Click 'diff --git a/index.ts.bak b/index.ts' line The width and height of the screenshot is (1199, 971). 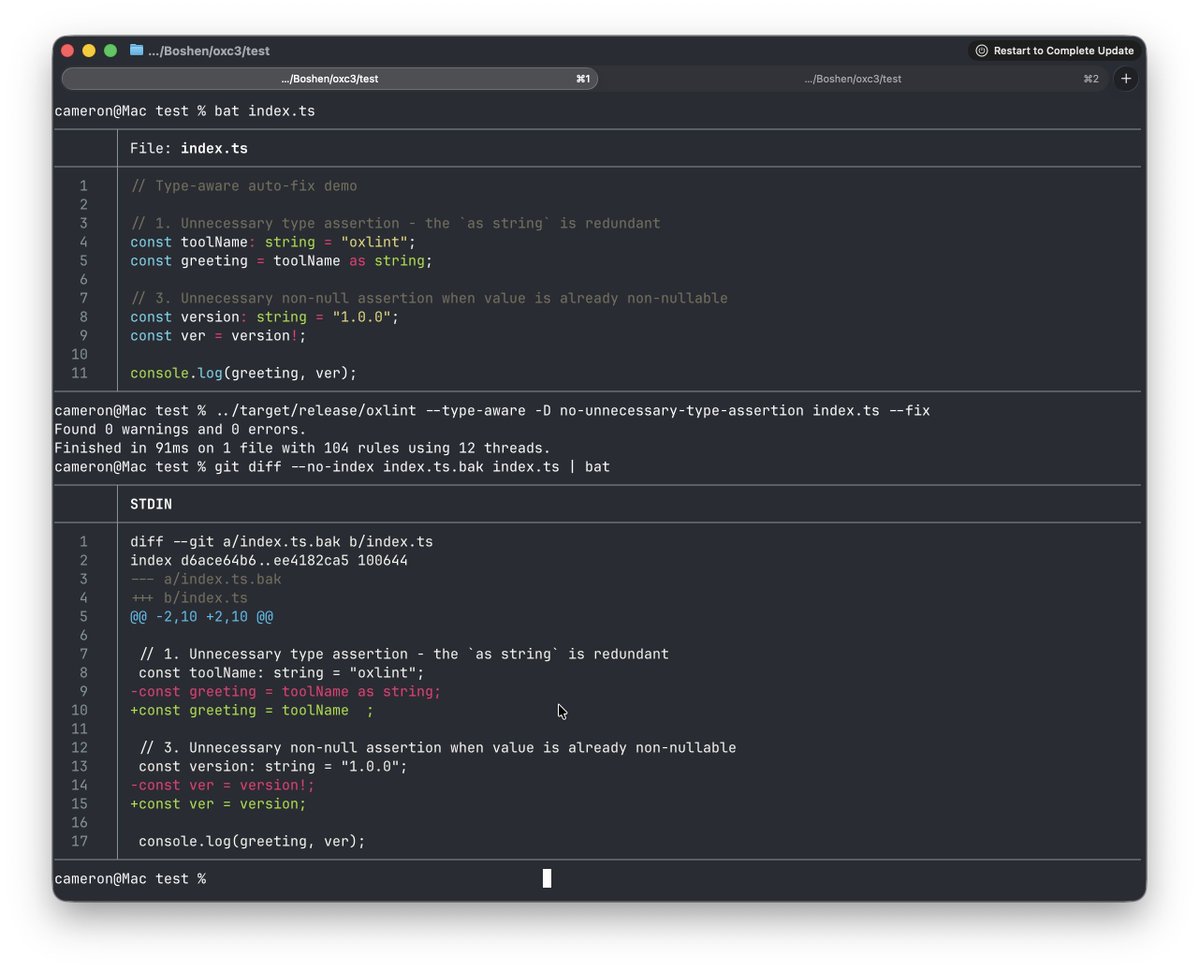281,541
